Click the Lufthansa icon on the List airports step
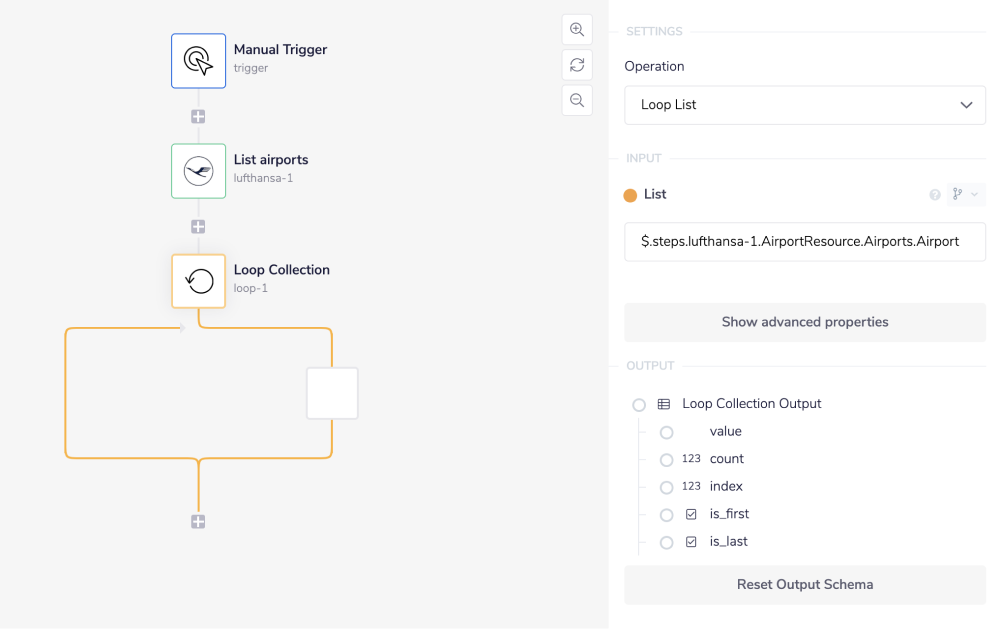 tap(198, 170)
